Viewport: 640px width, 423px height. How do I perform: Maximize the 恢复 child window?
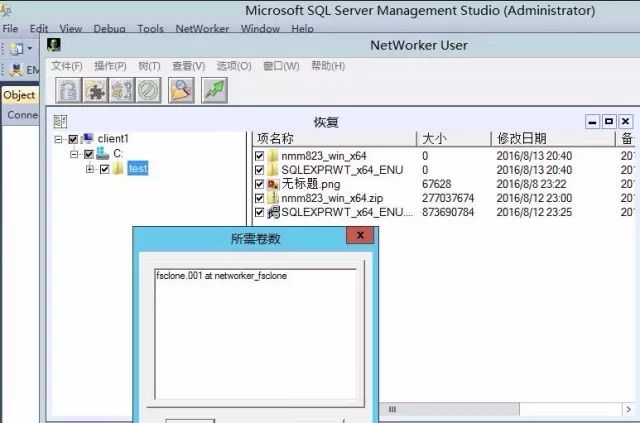pos(609,121)
